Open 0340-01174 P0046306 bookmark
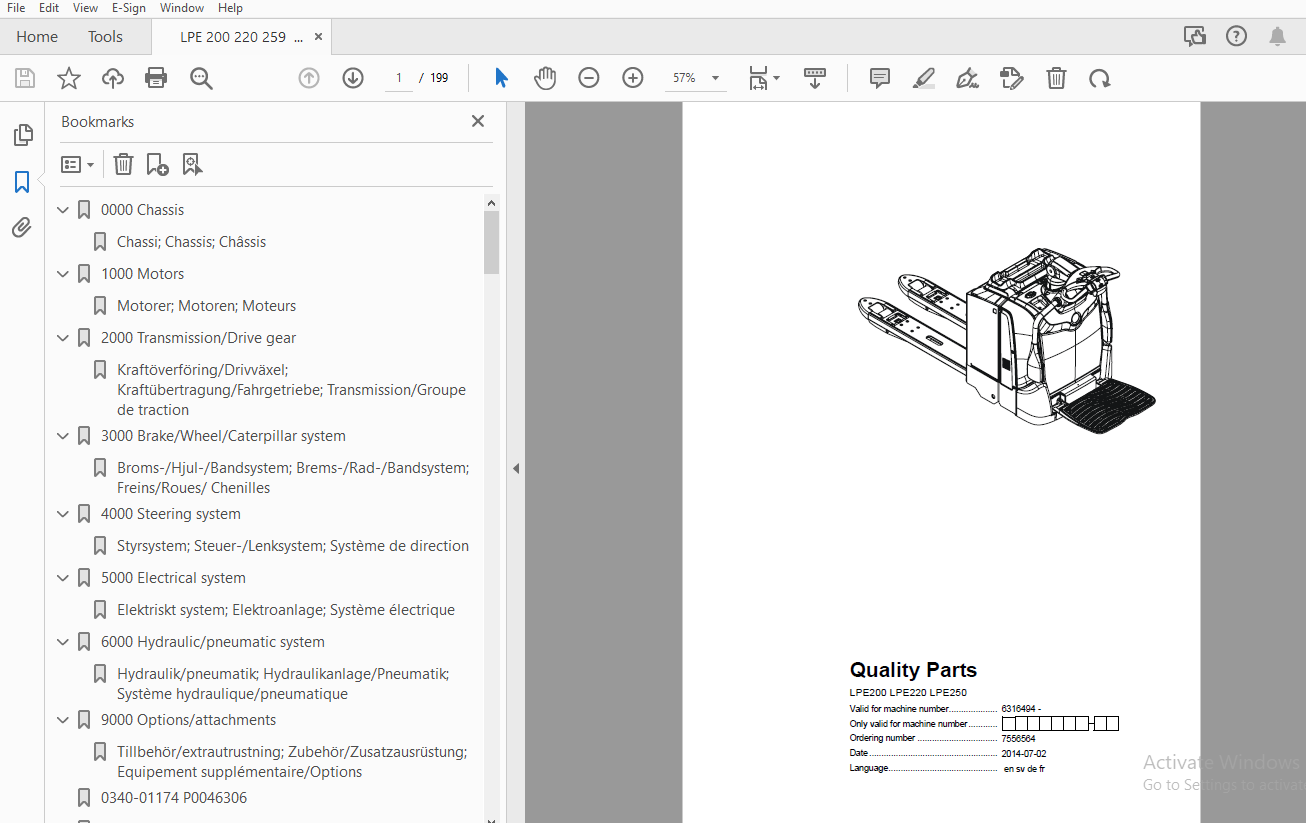The image size is (1306, 823). [174, 798]
